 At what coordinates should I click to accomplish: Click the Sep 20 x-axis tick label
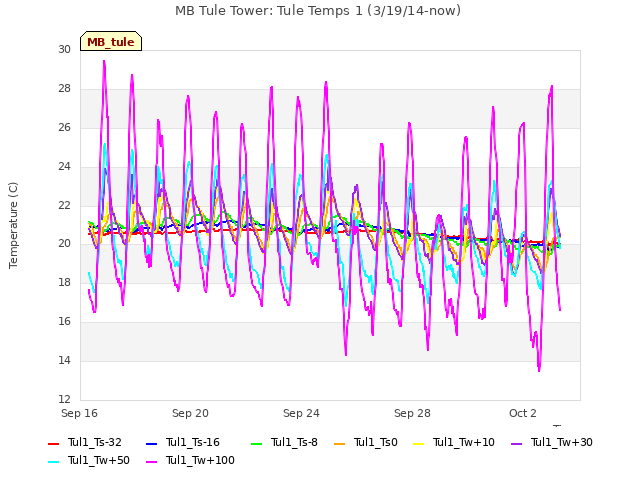click(x=190, y=413)
